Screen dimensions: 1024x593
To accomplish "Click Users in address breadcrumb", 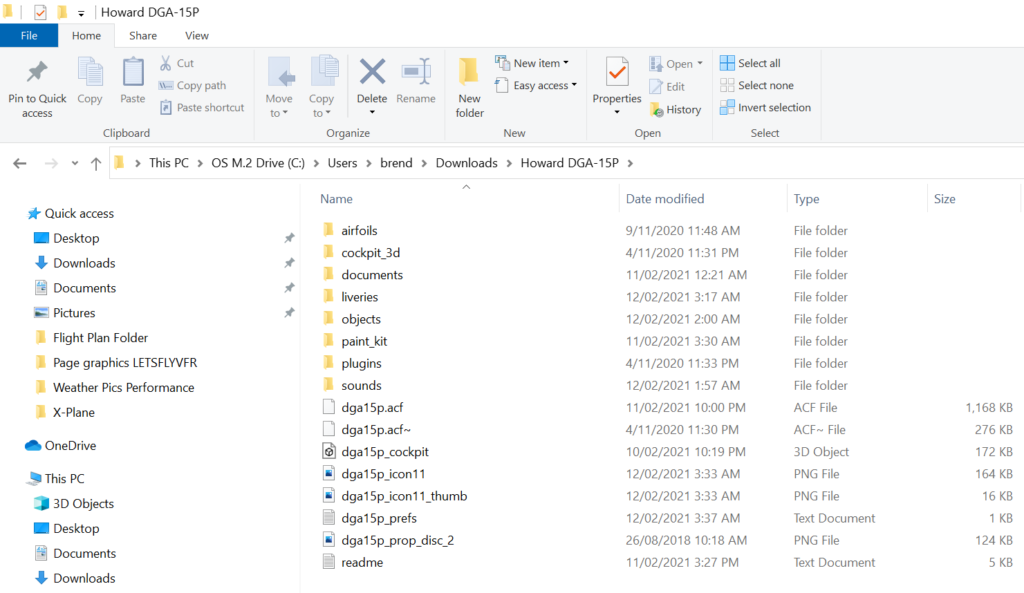I will pyautogui.click(x=342, y=163).
